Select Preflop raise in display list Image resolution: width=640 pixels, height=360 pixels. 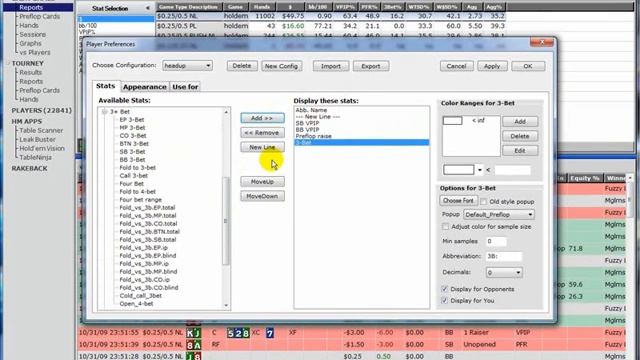pyautogui.click(x=313, y=136)
